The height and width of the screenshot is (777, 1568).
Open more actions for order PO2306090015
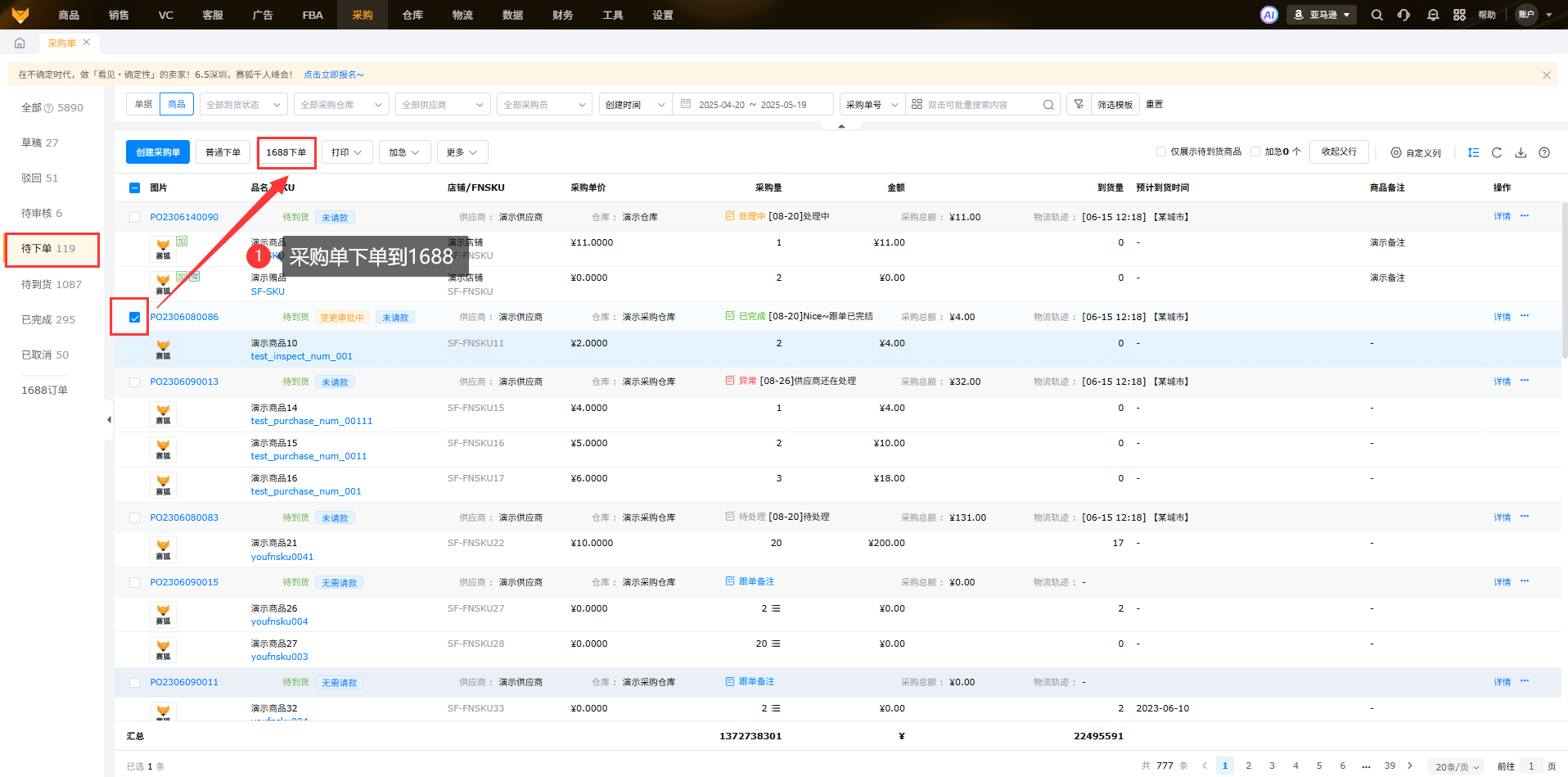click(x=1525, y=581)
